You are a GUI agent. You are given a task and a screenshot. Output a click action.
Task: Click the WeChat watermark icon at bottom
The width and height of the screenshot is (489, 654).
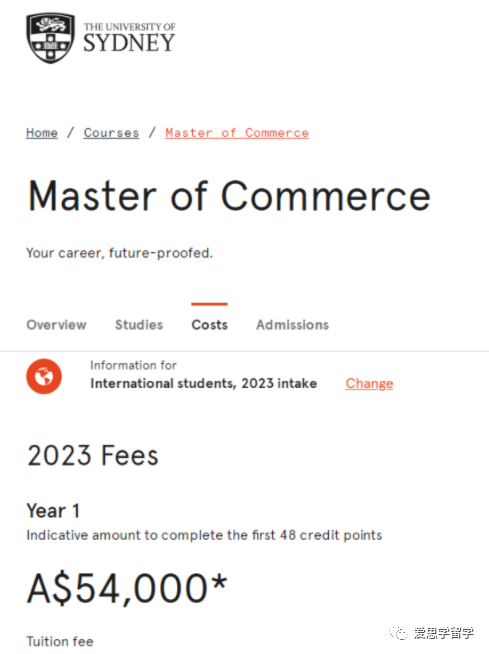398,633
